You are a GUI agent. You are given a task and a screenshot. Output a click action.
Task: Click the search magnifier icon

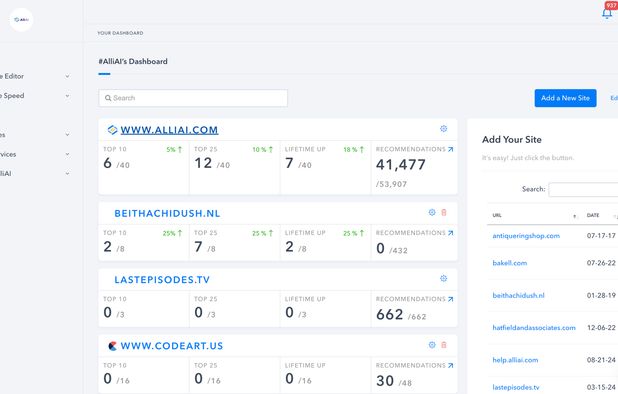coord(108,98)
